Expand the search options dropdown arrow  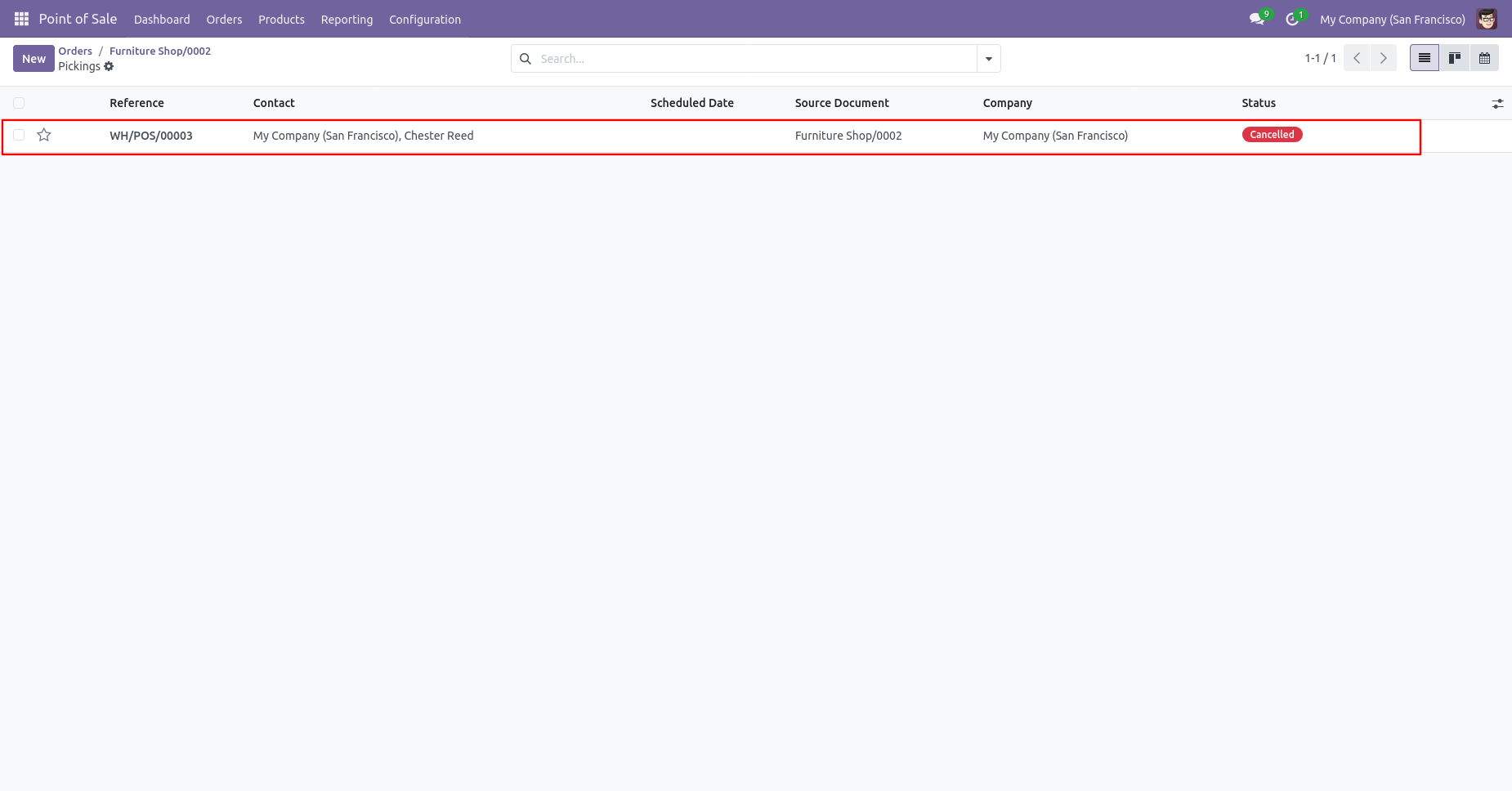click(x=989, y=59)
